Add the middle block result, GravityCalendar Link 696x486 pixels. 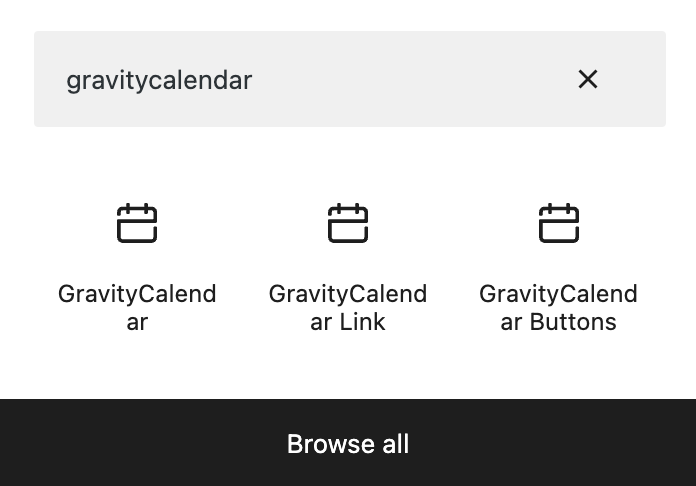[x=348, y=265]
